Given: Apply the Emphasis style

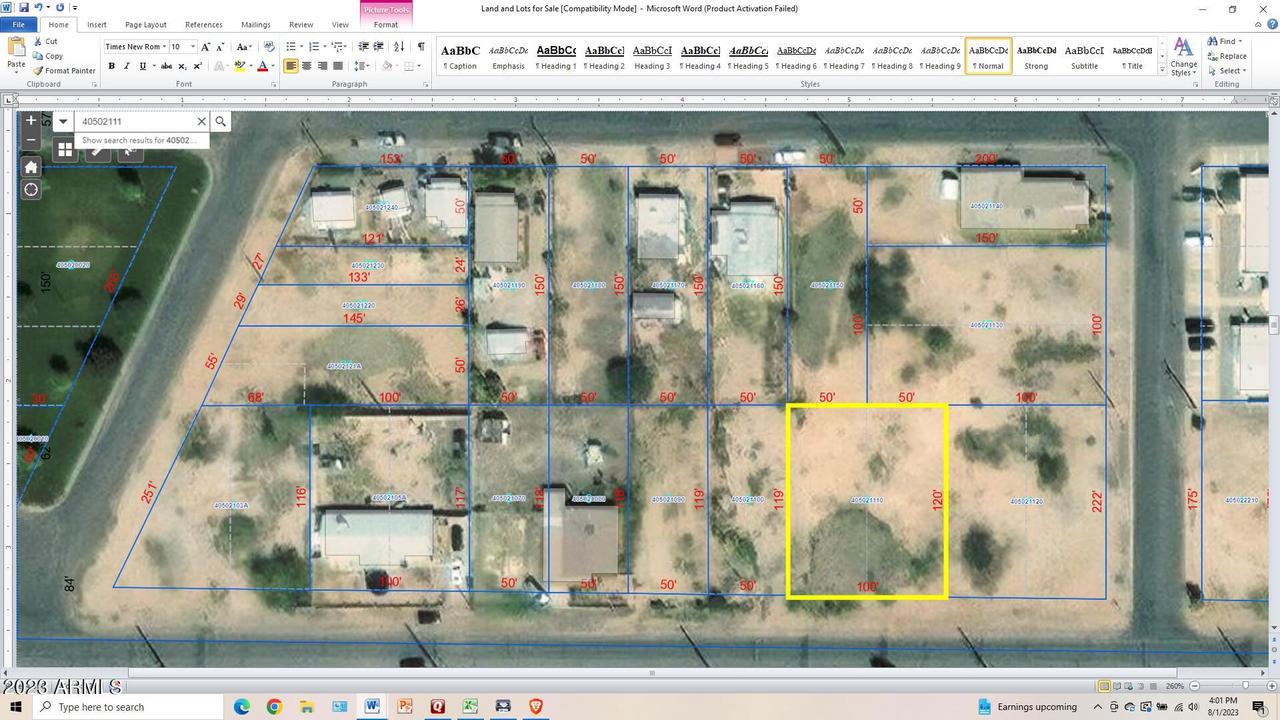Looking at the screenshot, I should pyautogui.click(x=508, y=57).
